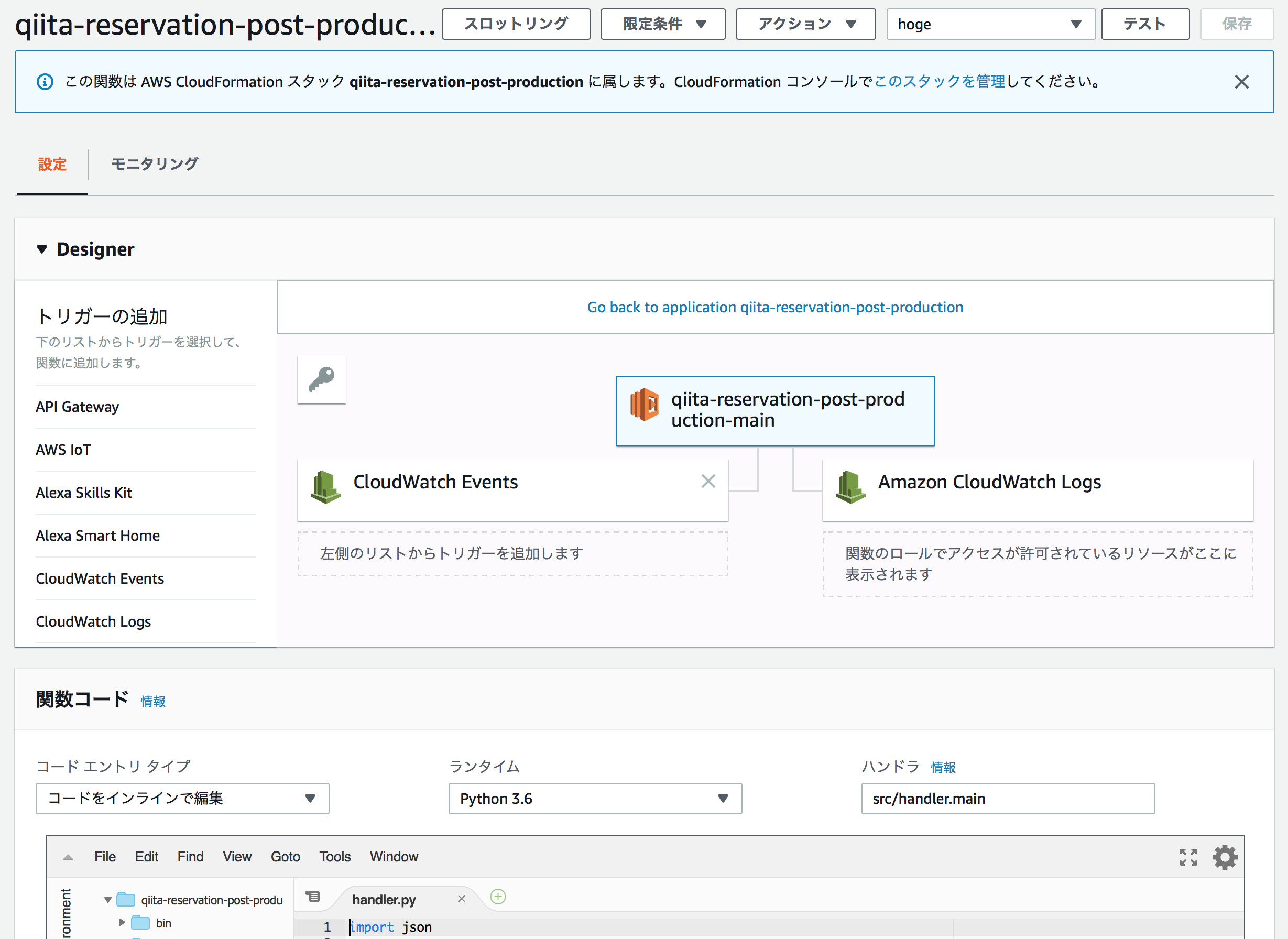The height and width of the screenshot is (939, 1288).
Task: Switch to the モニタリング tab
Action: pyautogui.click(x=155, y=164)
